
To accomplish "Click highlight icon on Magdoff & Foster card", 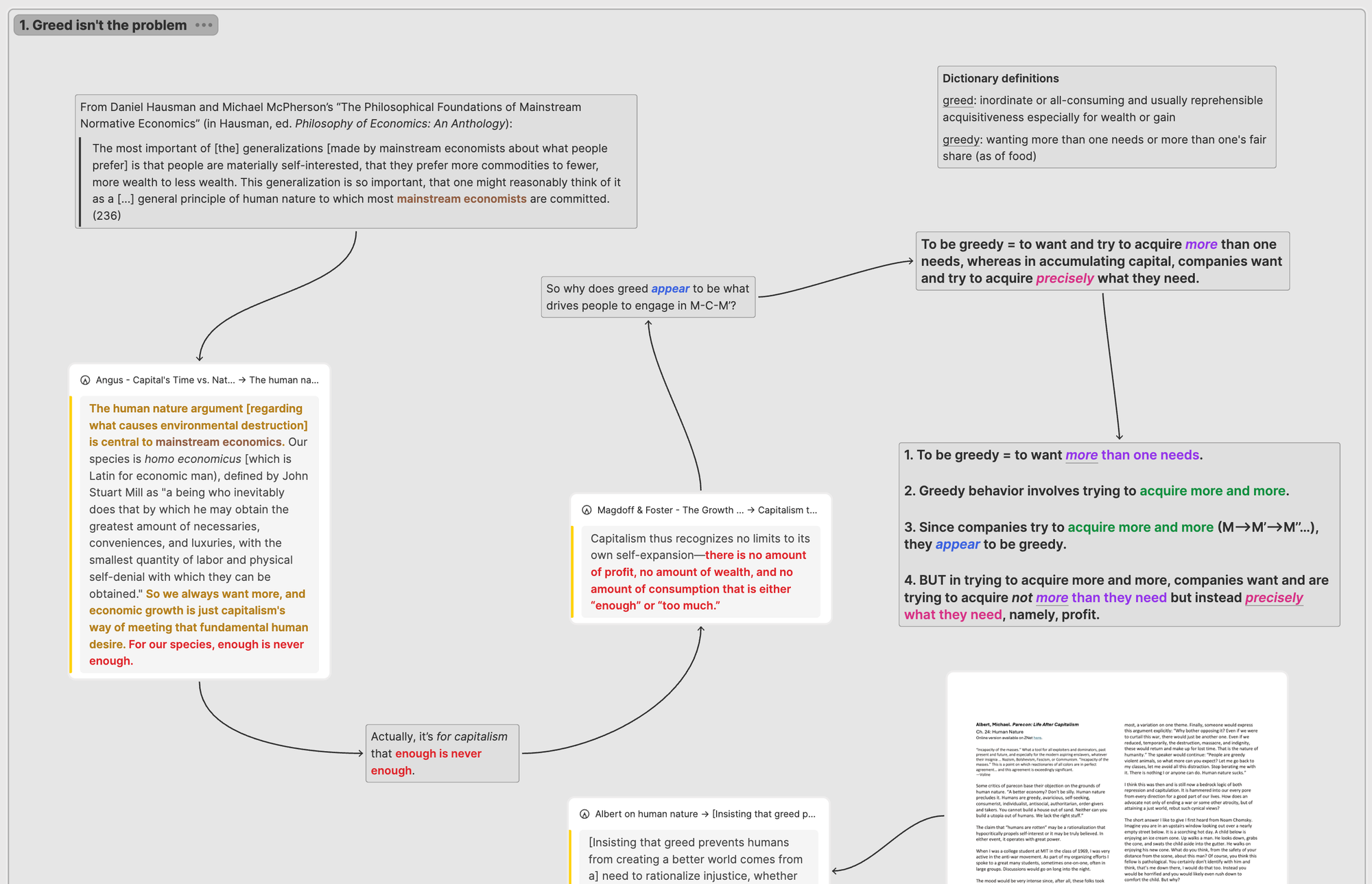I will (587, 510).
